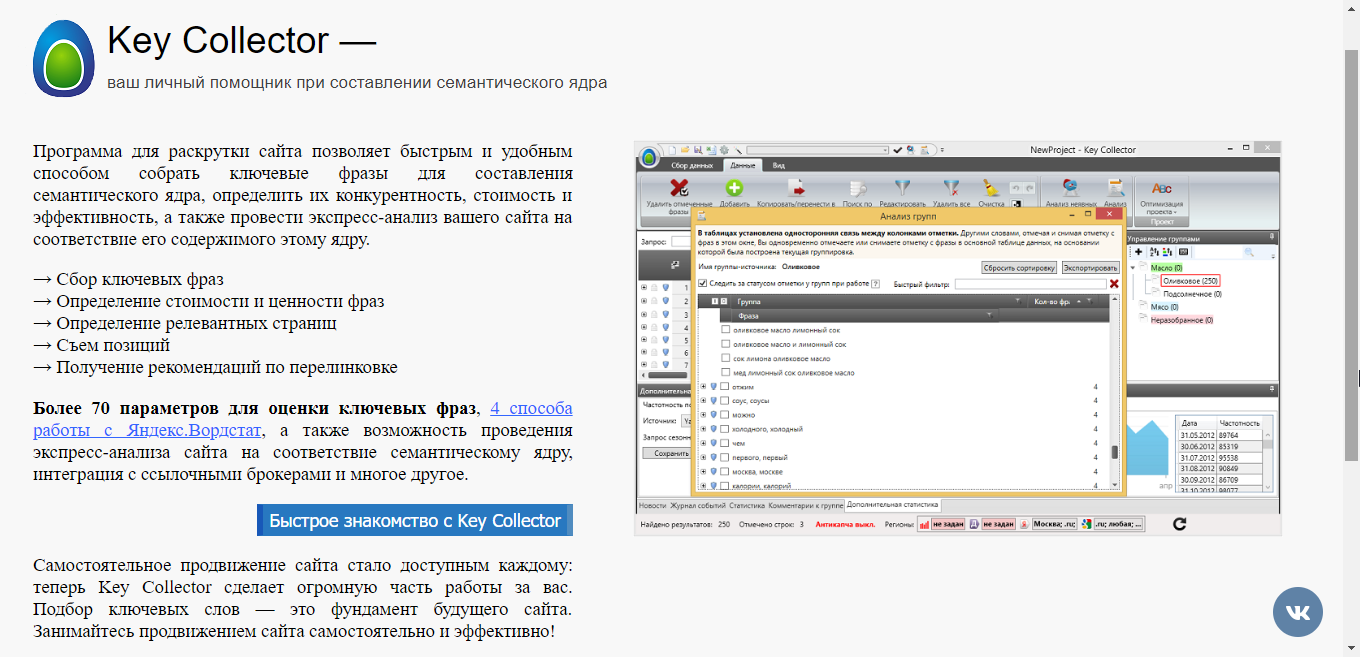Image resolution: width=1360 pixels, height=657 pixels.
Task: Tick the checkbox of group 'можно'
Action: click(725, 415)
